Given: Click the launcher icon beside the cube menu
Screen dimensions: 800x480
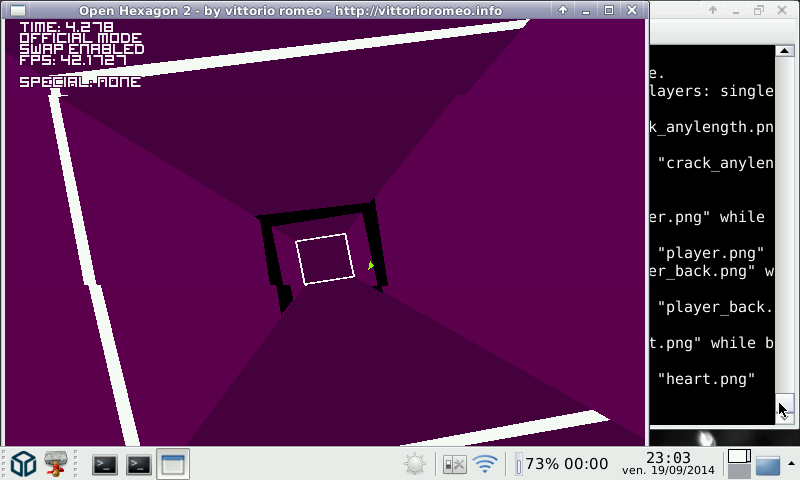Looking at the screenshot, I should tap(57, 463).
